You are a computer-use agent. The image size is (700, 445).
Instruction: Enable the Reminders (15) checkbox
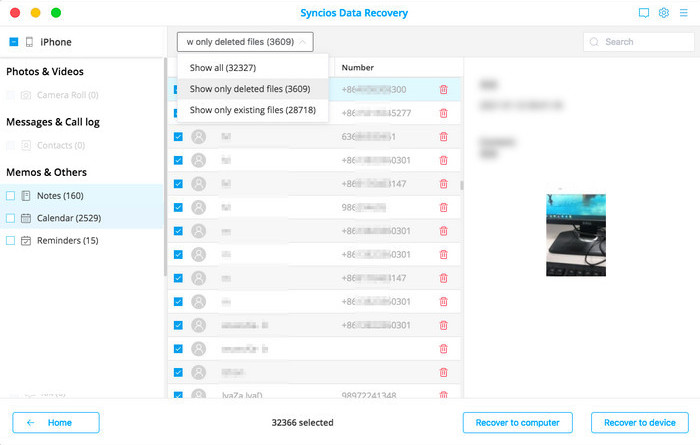point(11,241)
